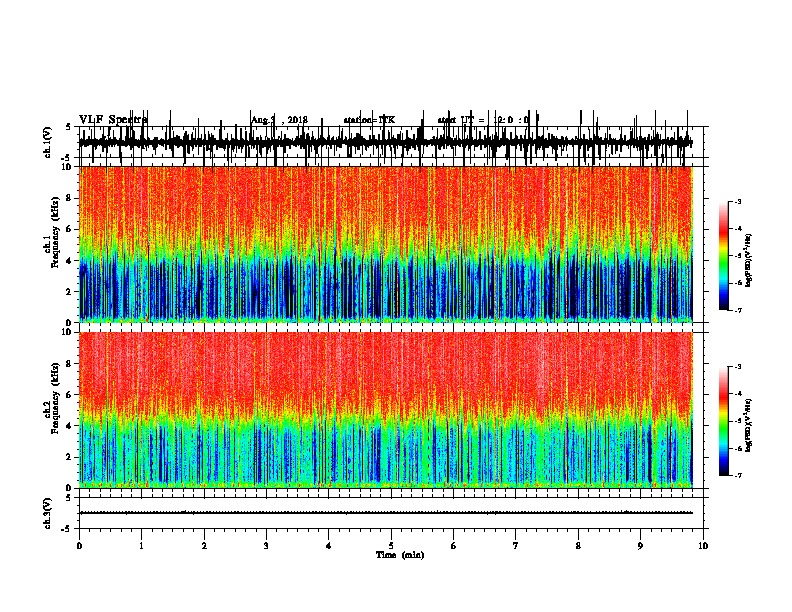
Task: Click the '2' kHz tick of ch.2 spectrogram
Action: click(x=69, y=457)
